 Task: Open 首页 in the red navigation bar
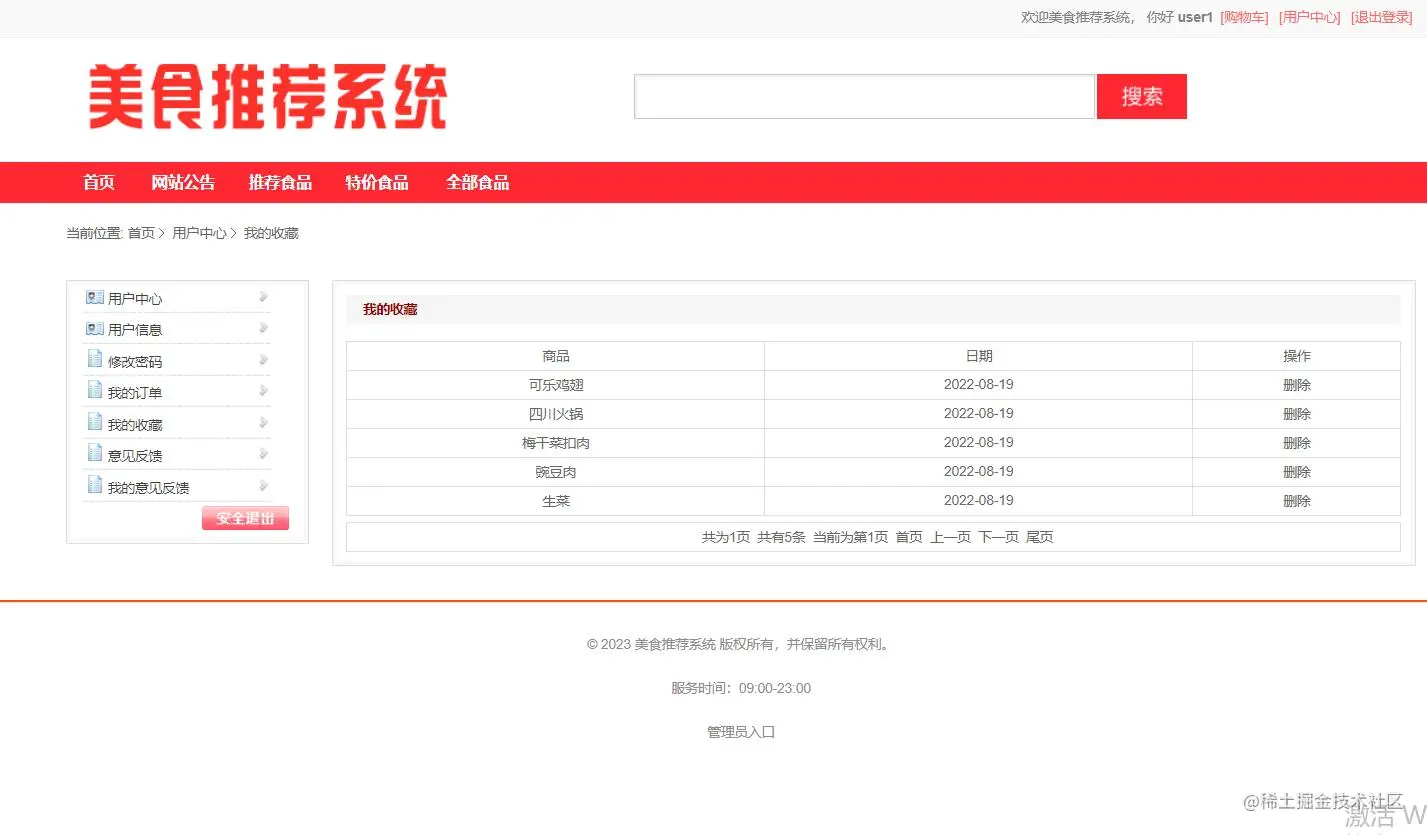pos(99,182)
